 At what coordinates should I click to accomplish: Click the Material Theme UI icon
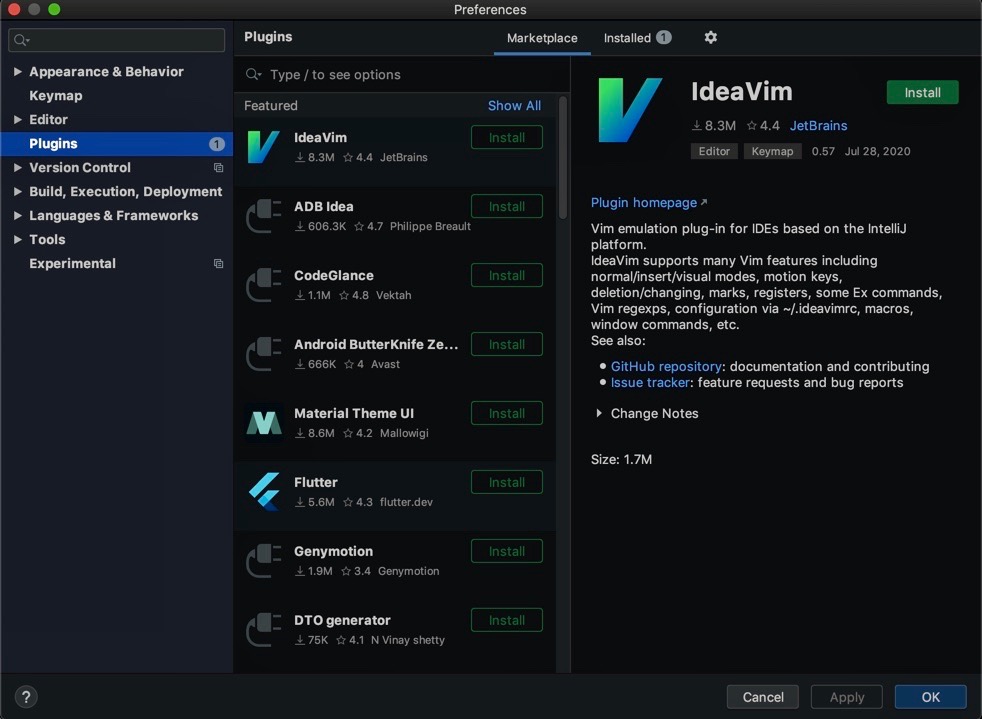point(264,423)
